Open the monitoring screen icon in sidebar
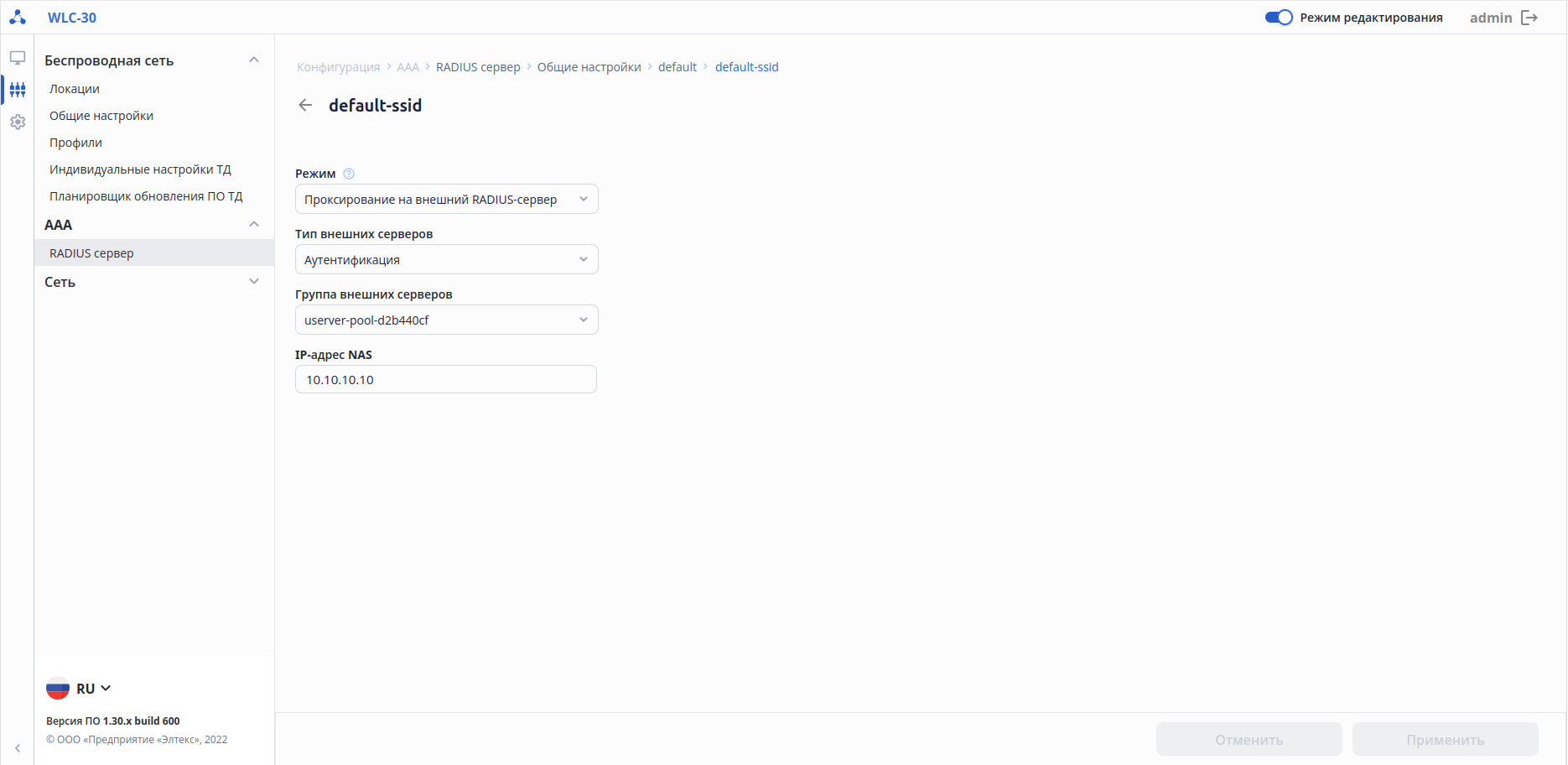 18,58
